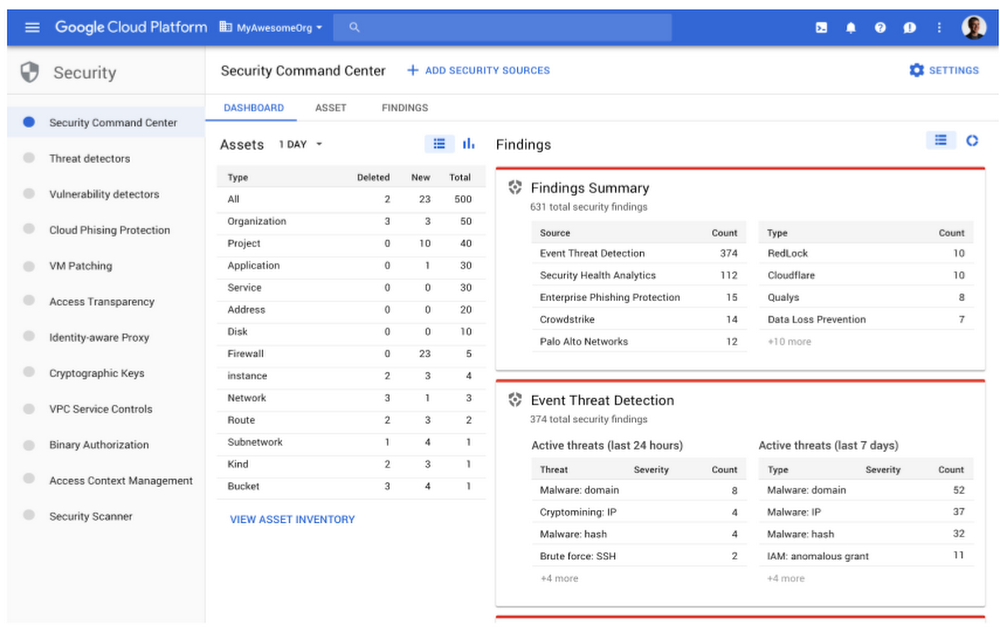Screen dimensions: 1000x632
Task: Refresh the Findings panel
Action: click(972, 141)
